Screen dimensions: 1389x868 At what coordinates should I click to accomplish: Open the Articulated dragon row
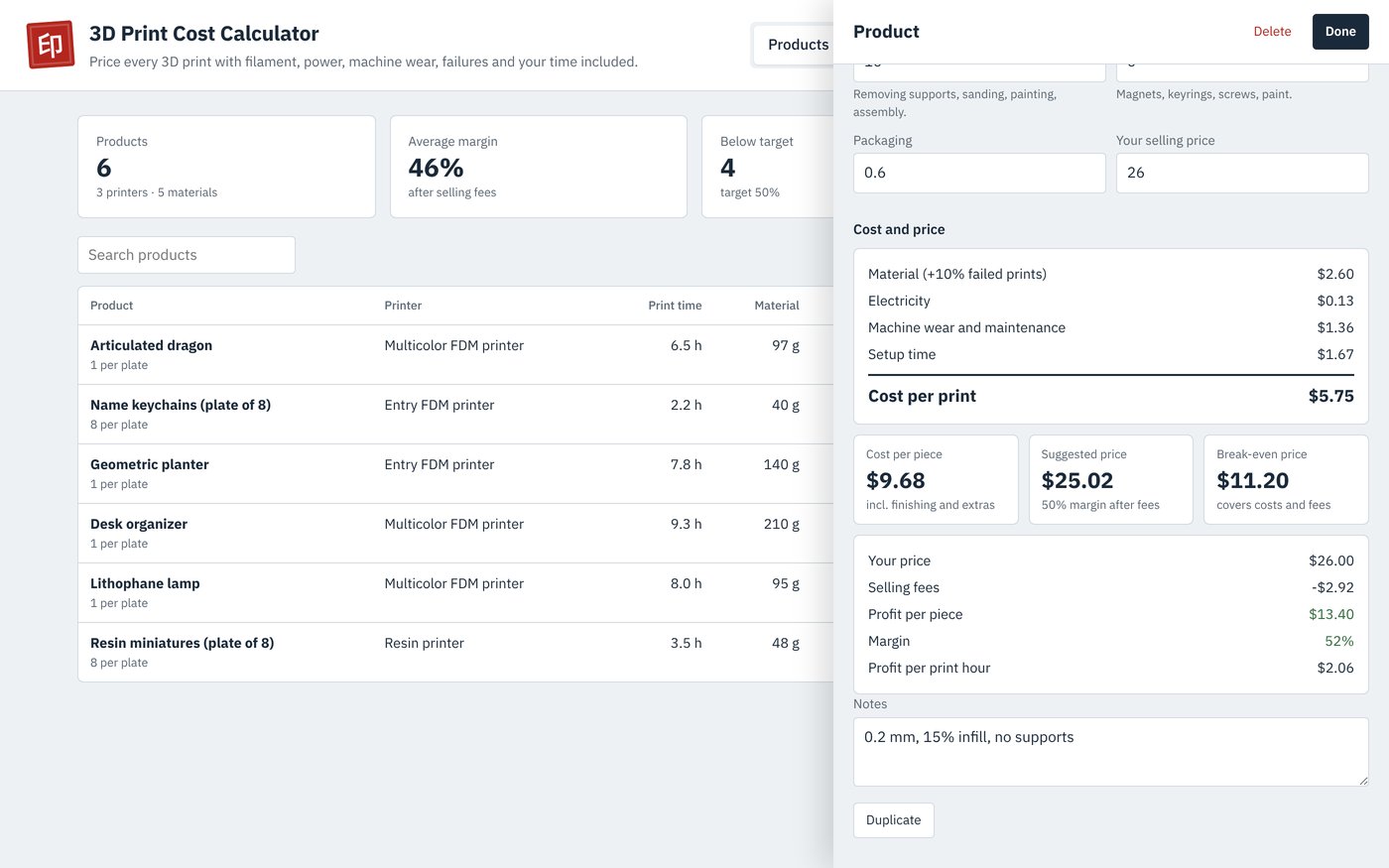tap(455, 355)
